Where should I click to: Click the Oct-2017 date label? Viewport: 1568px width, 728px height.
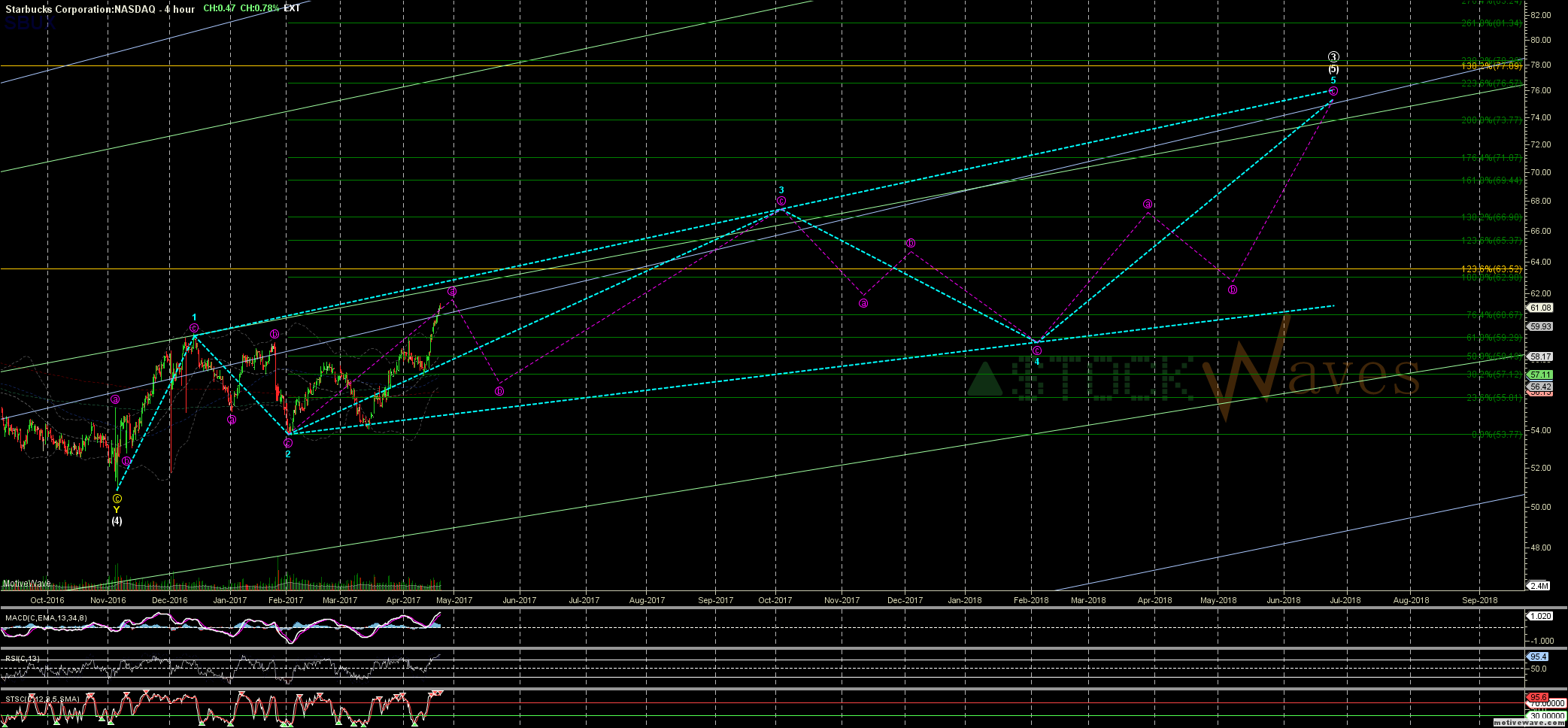point(775,600)
